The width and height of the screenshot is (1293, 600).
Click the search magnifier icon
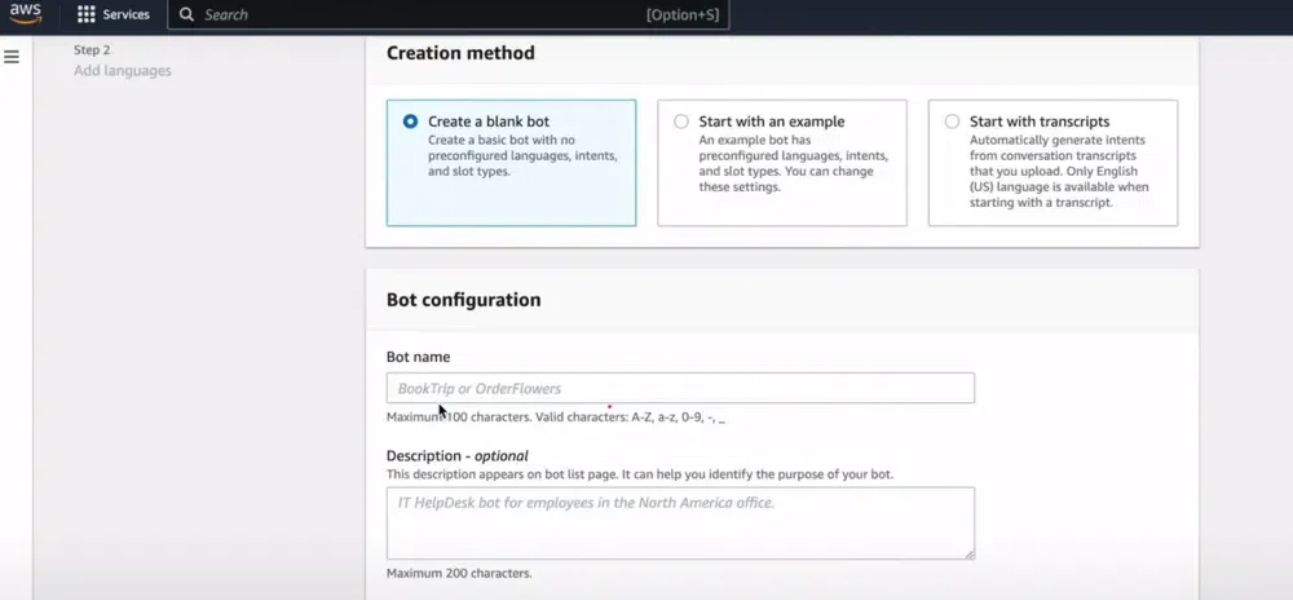pos(184,14)
